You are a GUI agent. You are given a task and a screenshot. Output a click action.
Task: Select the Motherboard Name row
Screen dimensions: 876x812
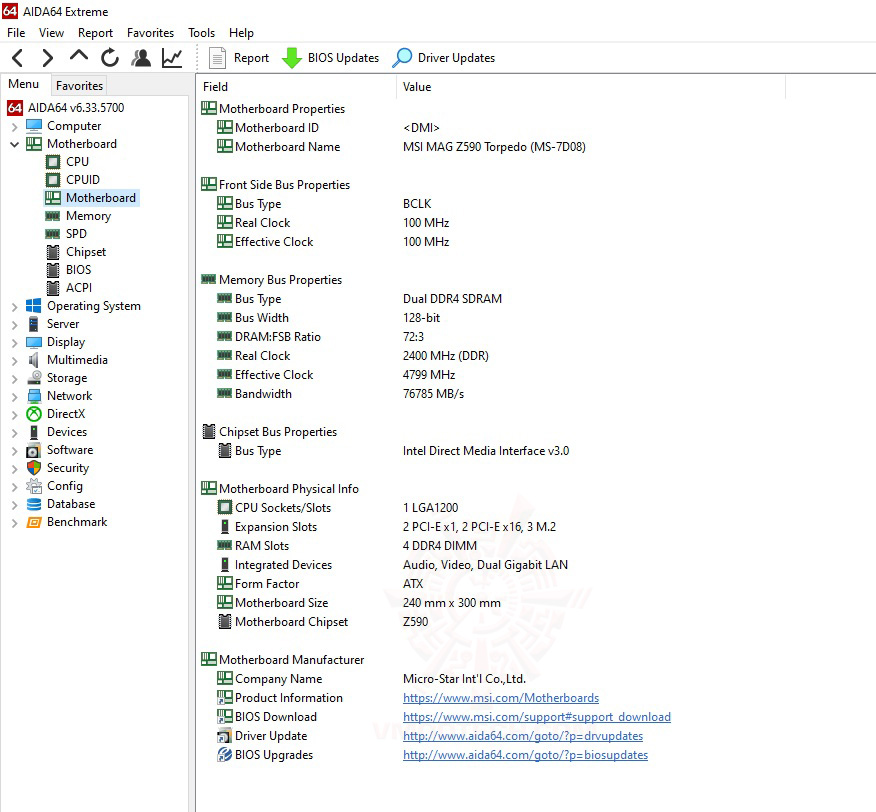pyautogui.click(x=402, y=147)
